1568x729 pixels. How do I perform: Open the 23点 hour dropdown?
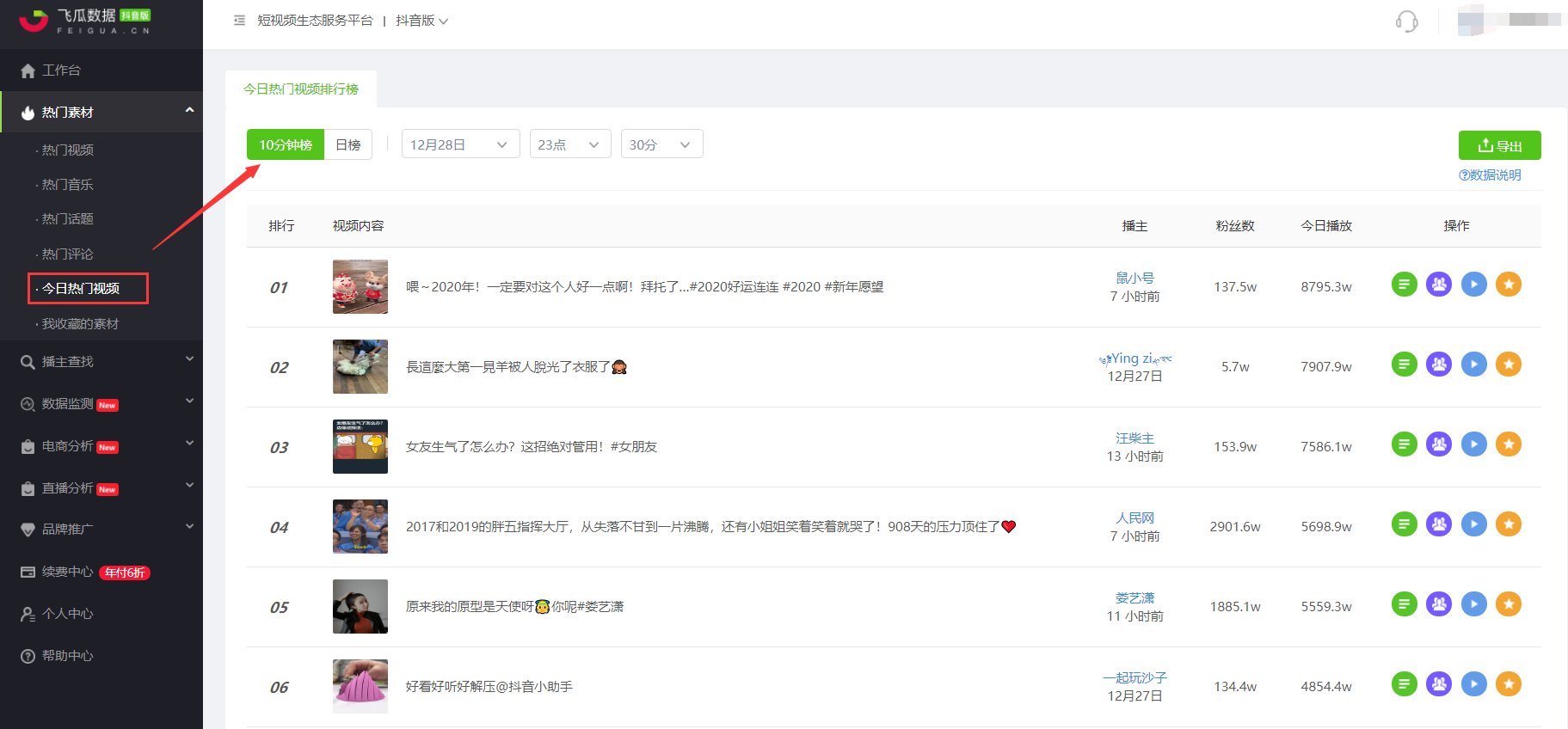(570, 144)
